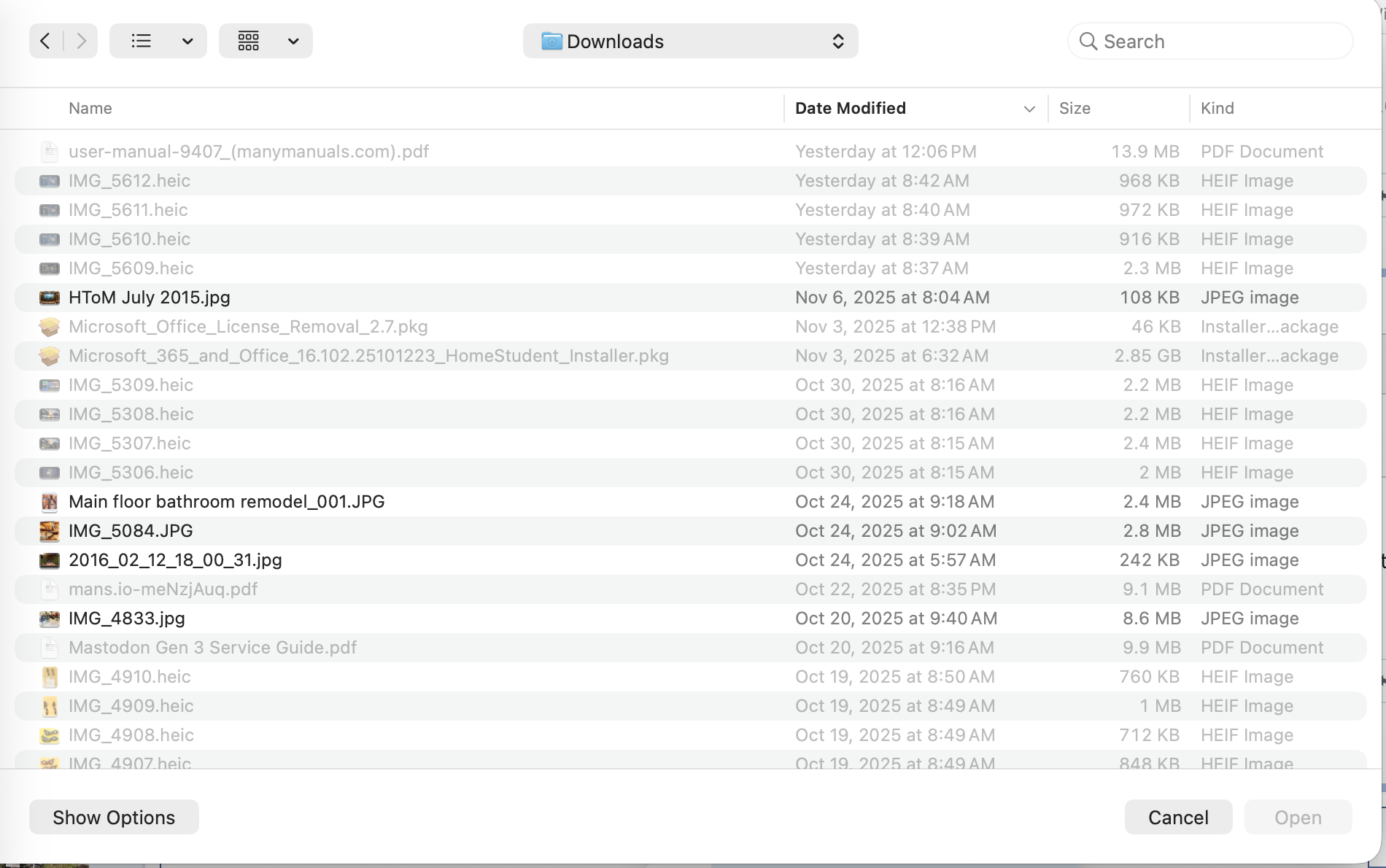Switch to list view mode
Image resolution: width=1386 pixels, height=868 pixels.
tap(140, 41)
